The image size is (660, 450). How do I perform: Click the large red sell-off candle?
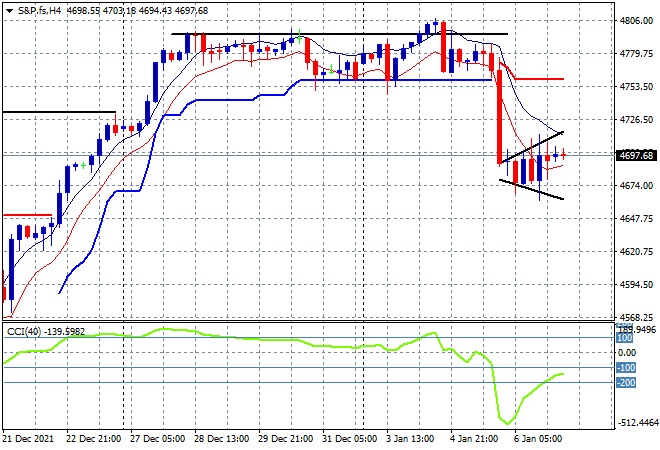tap(500, 117)
